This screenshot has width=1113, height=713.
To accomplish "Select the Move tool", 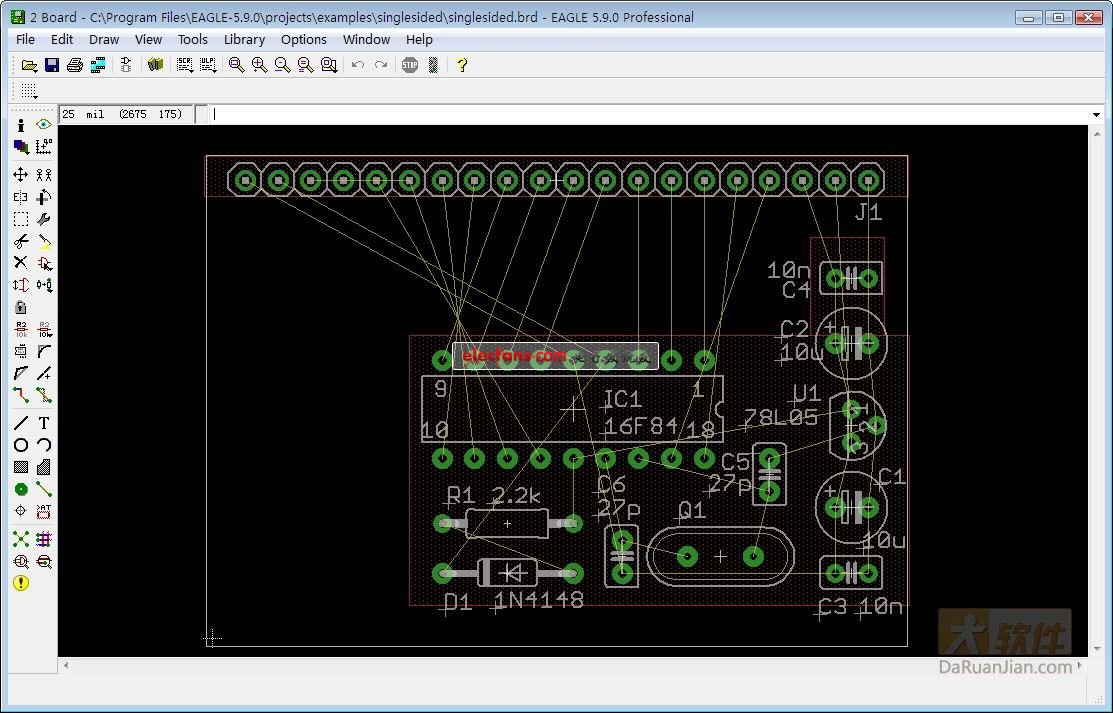I will pos(20,175).
